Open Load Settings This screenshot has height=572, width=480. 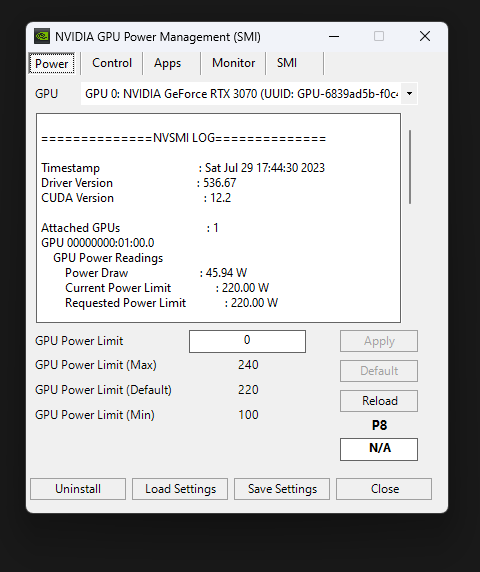point(180,489)
